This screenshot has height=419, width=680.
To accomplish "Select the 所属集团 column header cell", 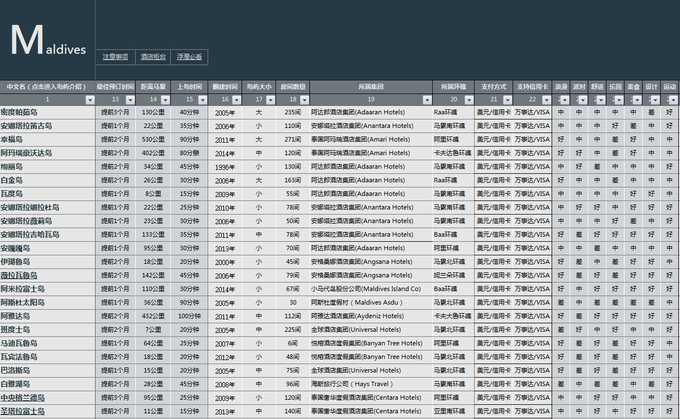I will point(371,87).
